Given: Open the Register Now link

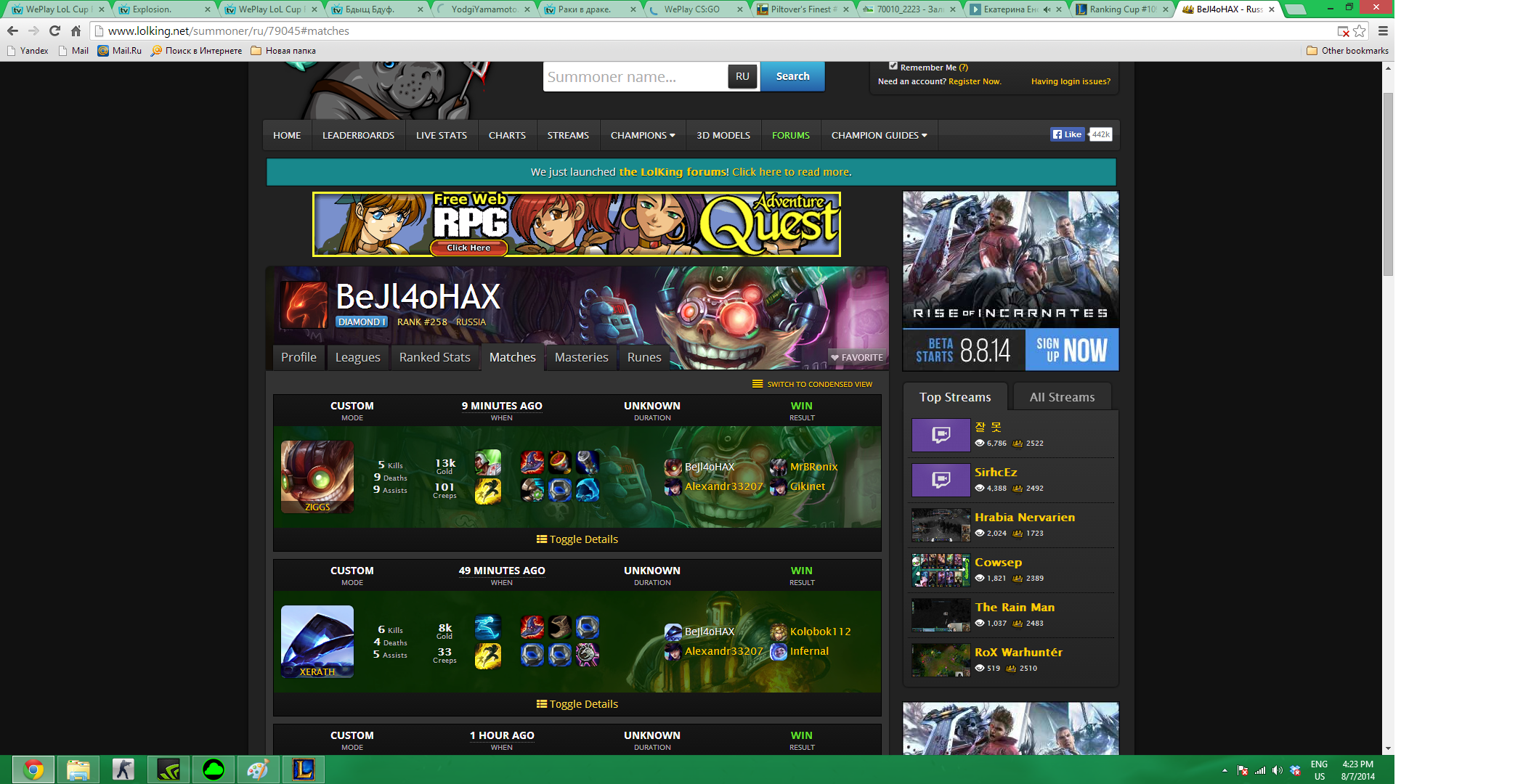Looking at the screenshot, I should point(975,81).
